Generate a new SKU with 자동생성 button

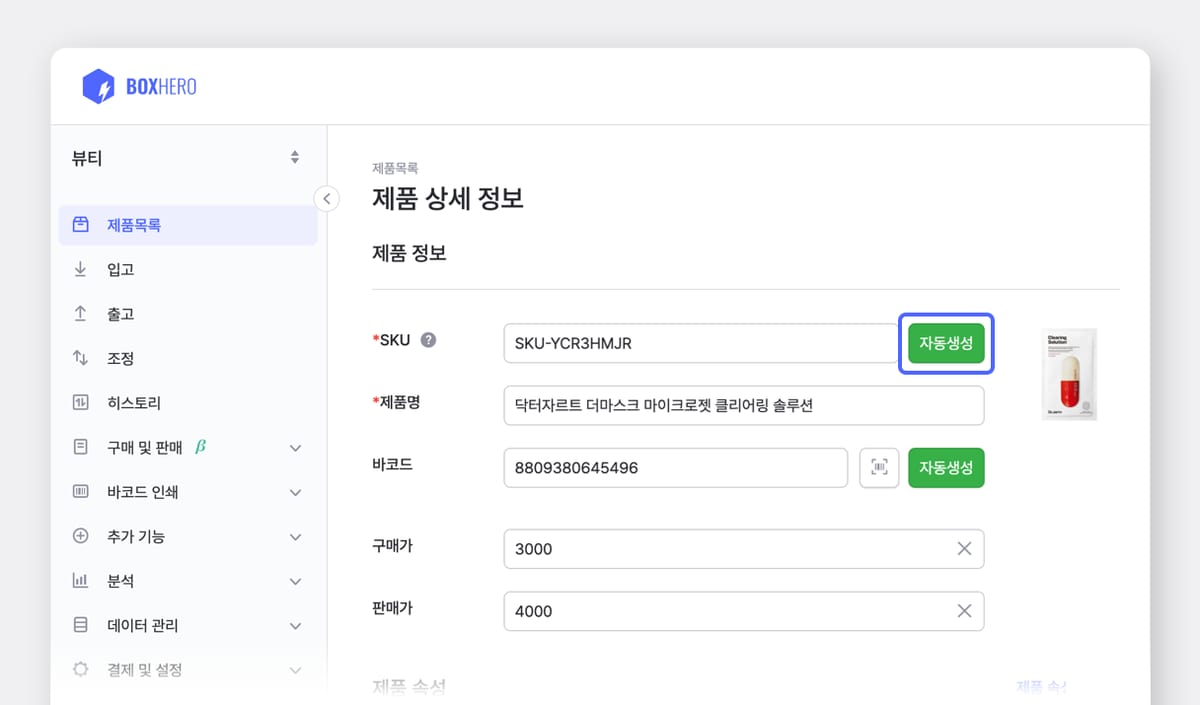pos(945,342)
